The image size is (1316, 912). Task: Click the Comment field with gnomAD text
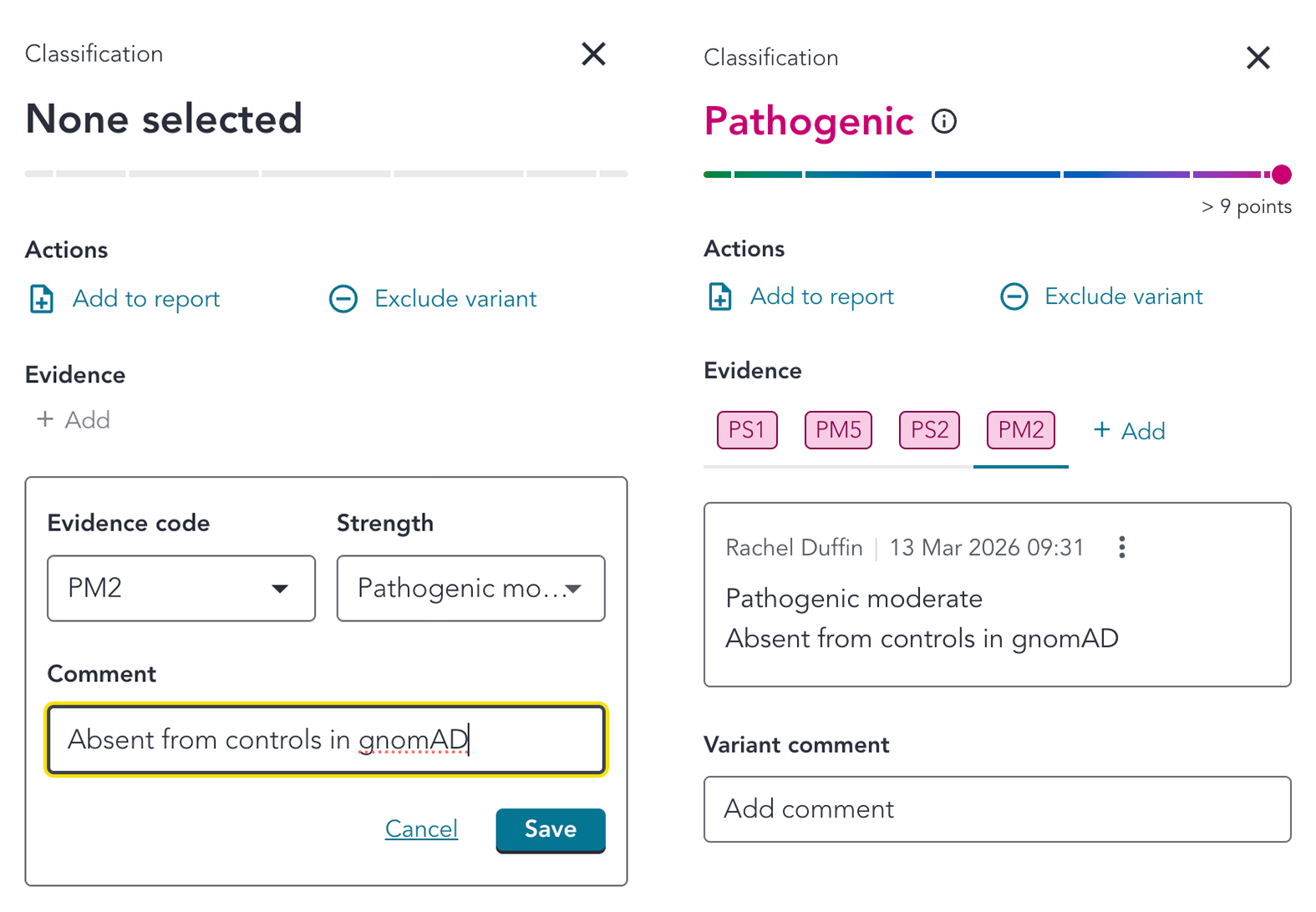tap(326, 740)
